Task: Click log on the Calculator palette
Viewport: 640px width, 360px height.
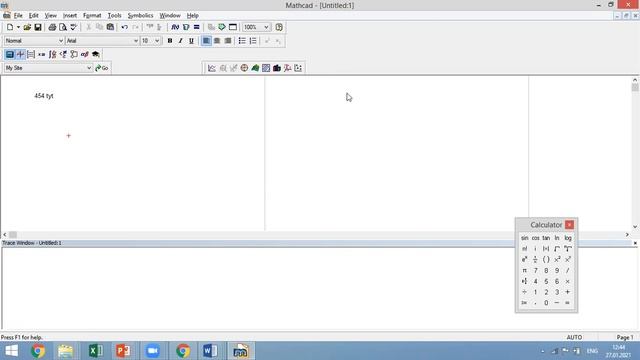Action: (x=568, y=238)
